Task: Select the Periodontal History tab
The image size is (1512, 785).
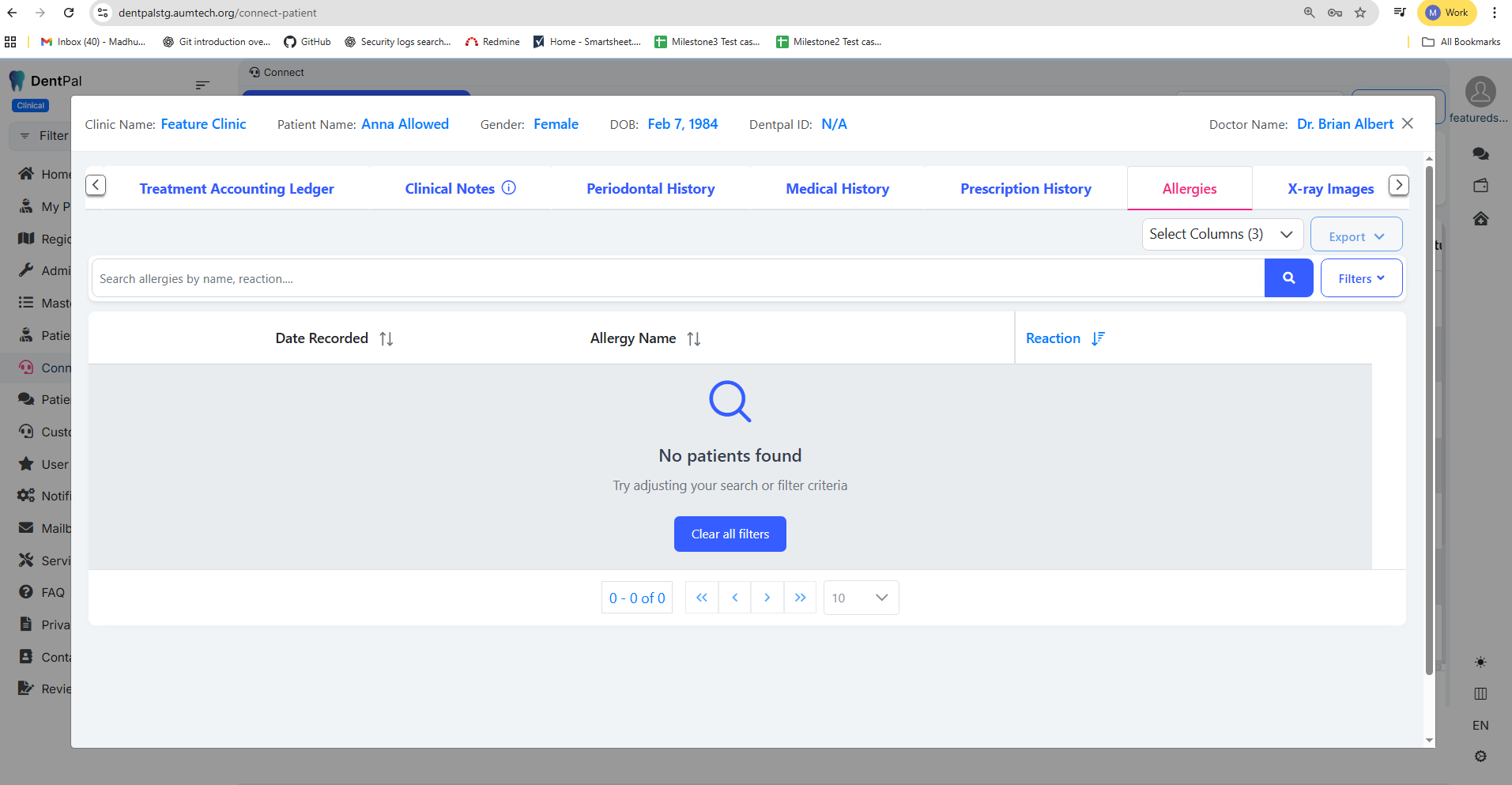Action: point(650,189)
